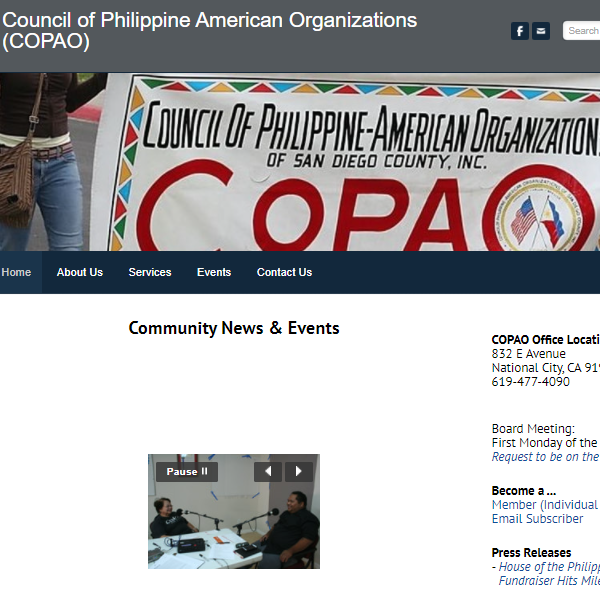Advance to the next slideshow photo
Viewport: 600px width, 600px height.
tap(298, 471)
